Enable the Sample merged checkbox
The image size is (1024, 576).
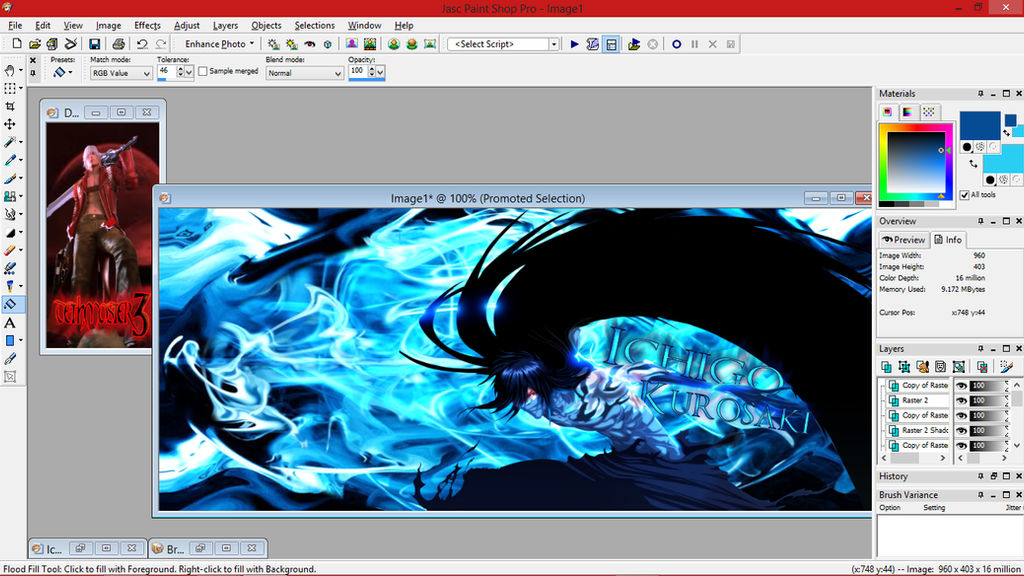pyautogui.click(x=203, y=71)
